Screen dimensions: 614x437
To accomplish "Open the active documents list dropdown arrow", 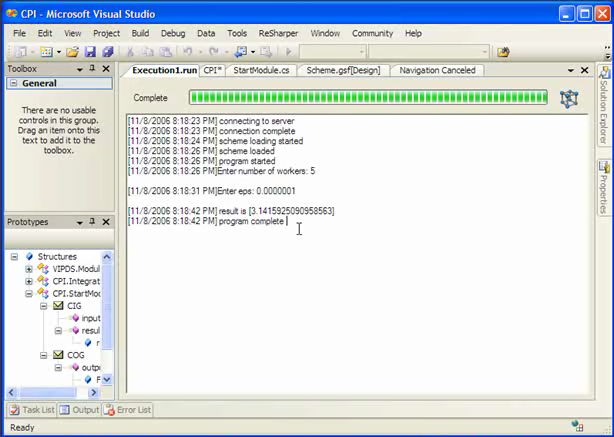I will tap(571, 70).
